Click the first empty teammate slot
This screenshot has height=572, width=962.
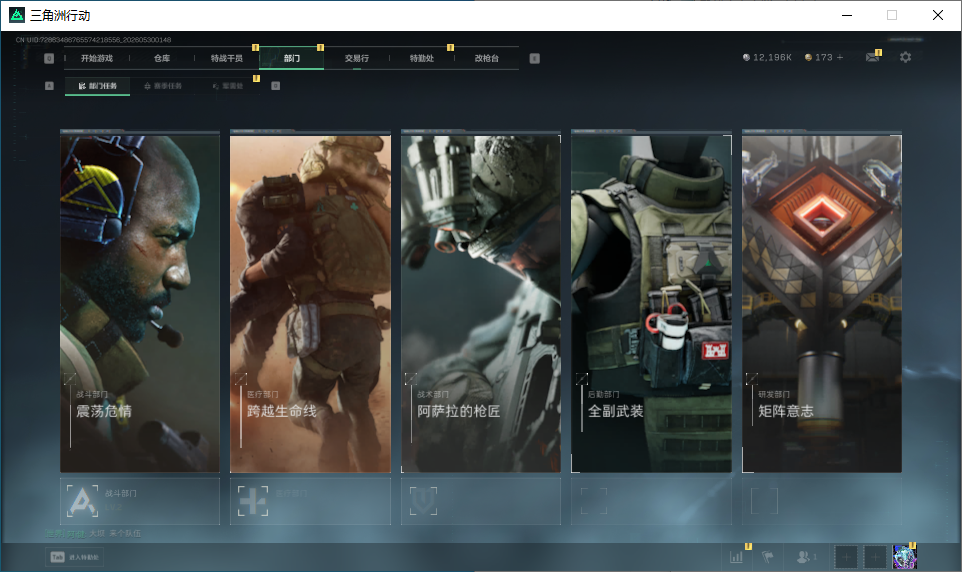tap(845, 557)
